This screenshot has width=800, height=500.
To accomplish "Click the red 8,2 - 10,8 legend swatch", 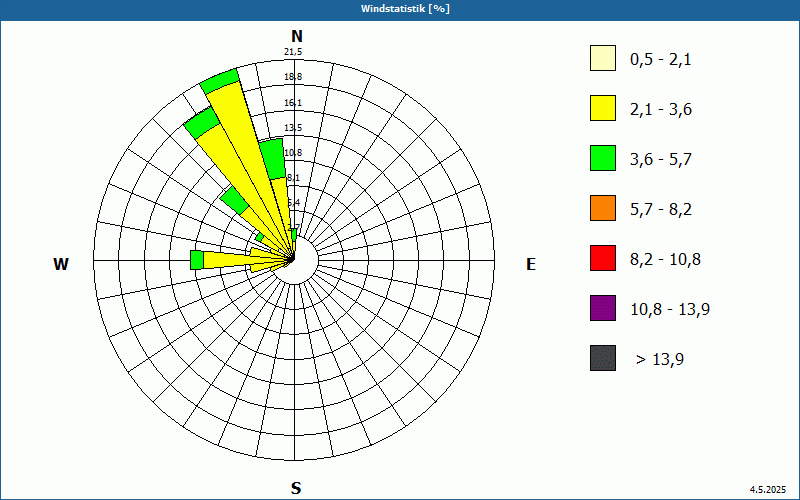I will coord(603,258).
